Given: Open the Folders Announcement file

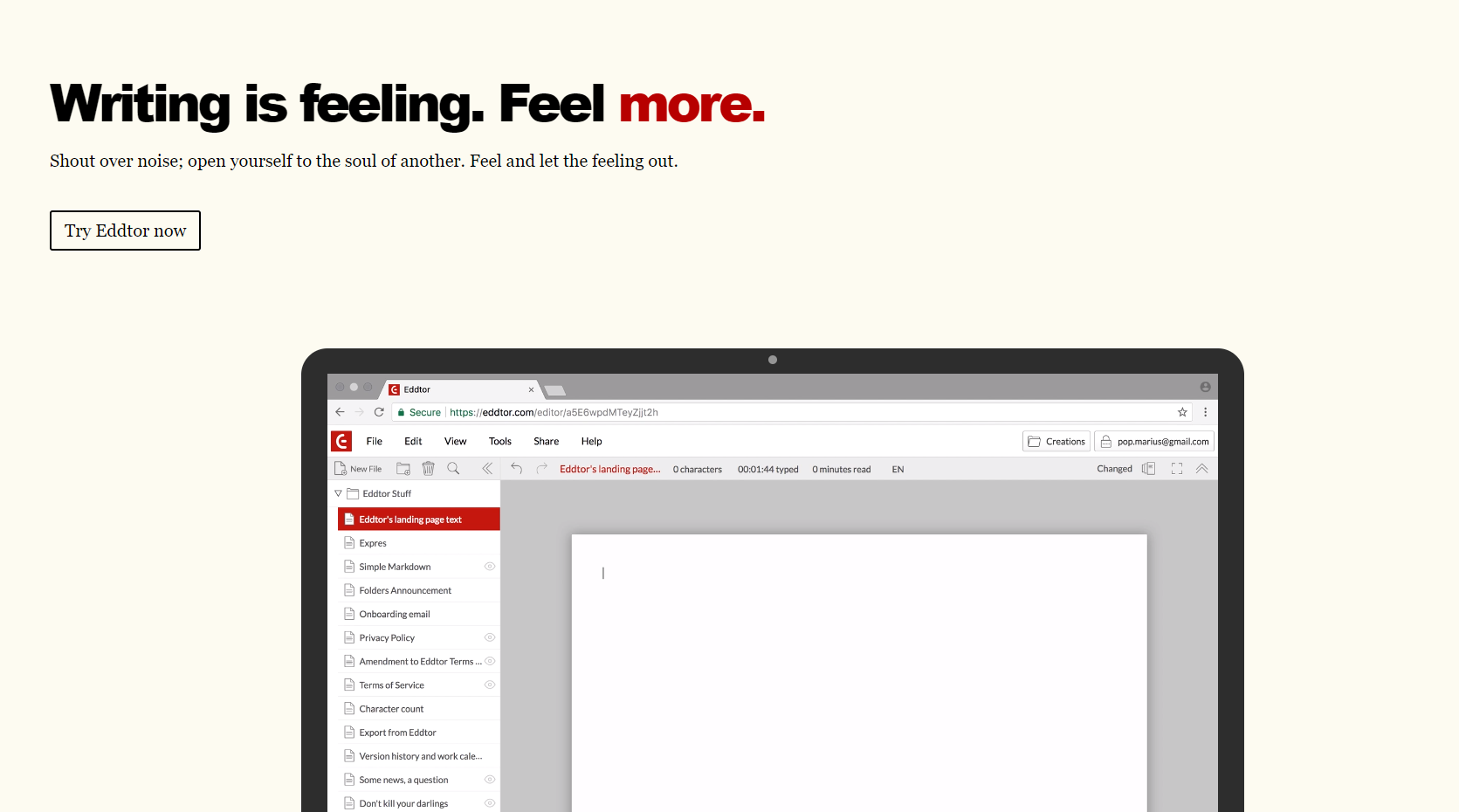Looking at the screenshot, I should [x=419, y=590].
